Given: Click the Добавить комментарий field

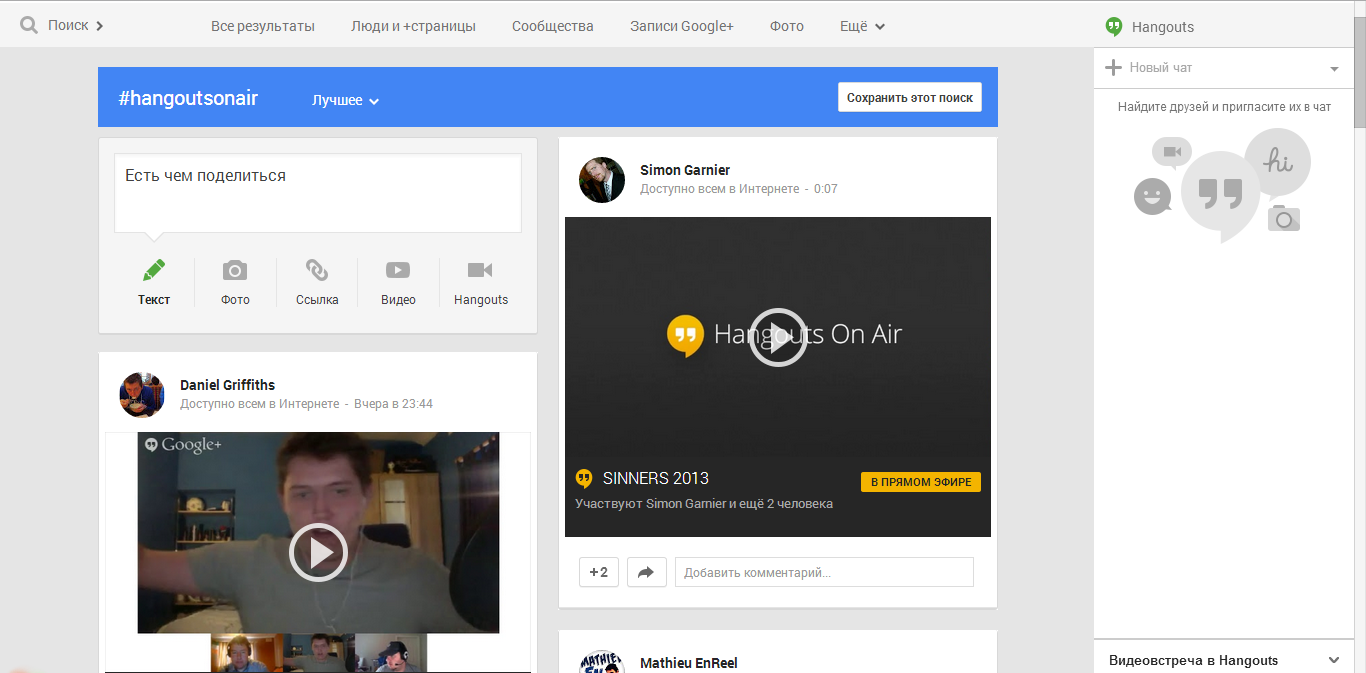Looking at the screenshot, I should (824, 572).
